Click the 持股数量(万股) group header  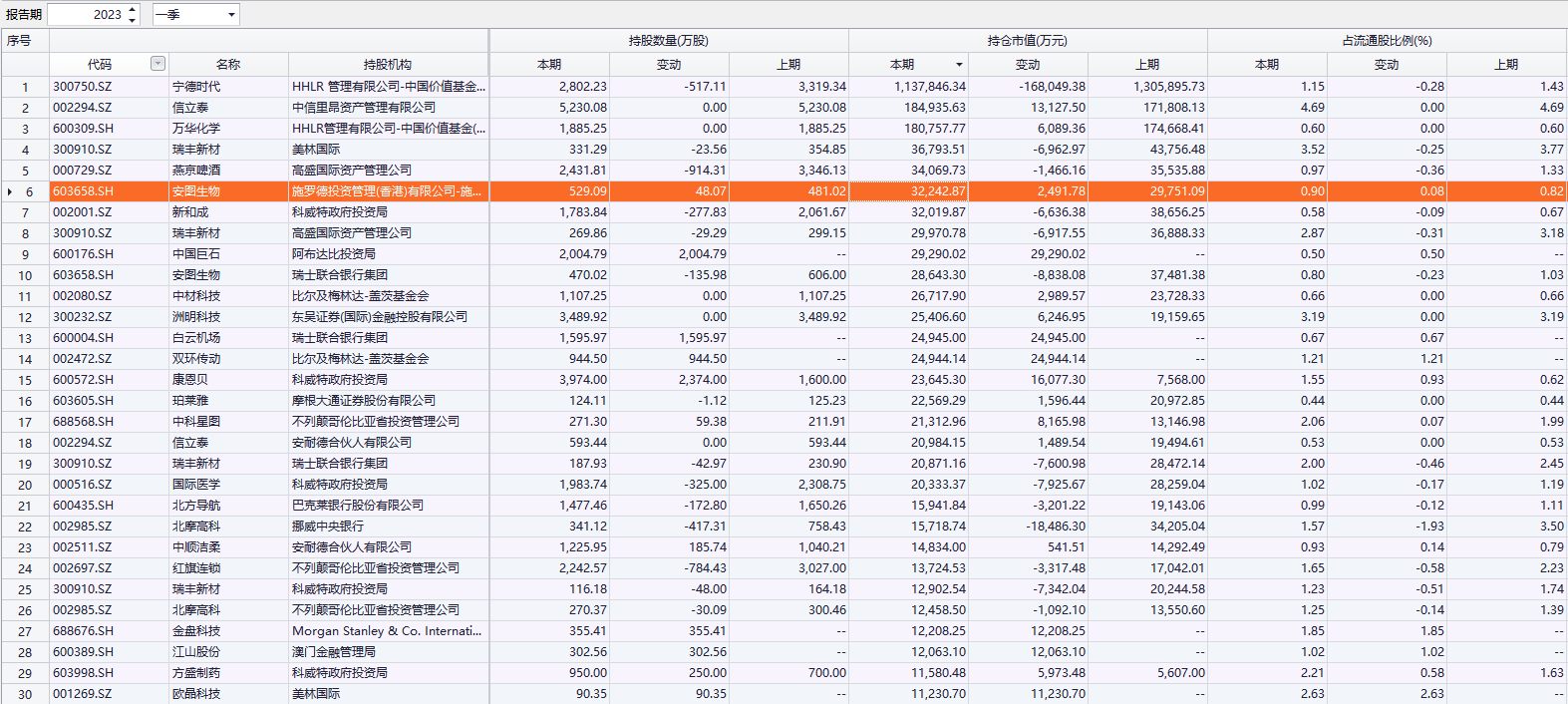click(x=668, y=41)
